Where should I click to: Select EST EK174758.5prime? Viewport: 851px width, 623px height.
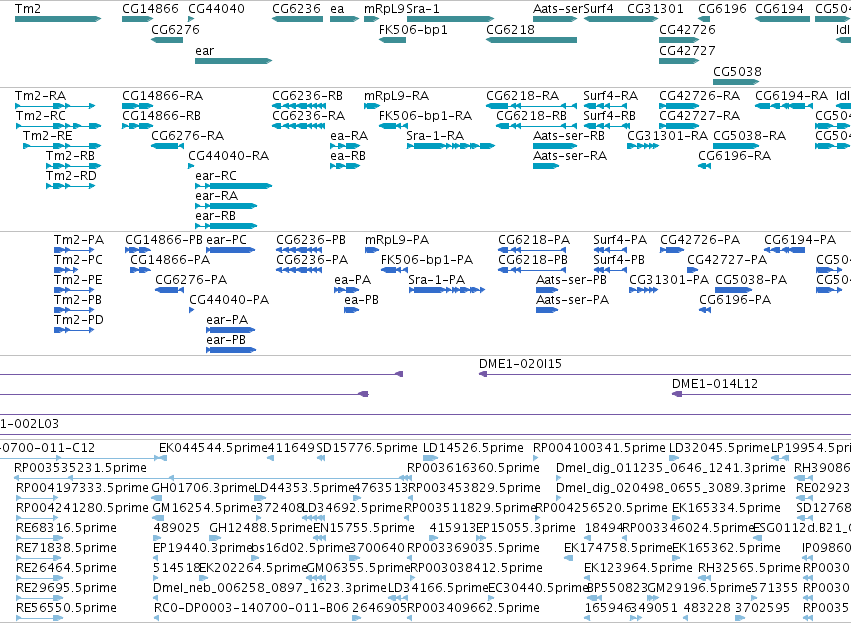[567, 558]
